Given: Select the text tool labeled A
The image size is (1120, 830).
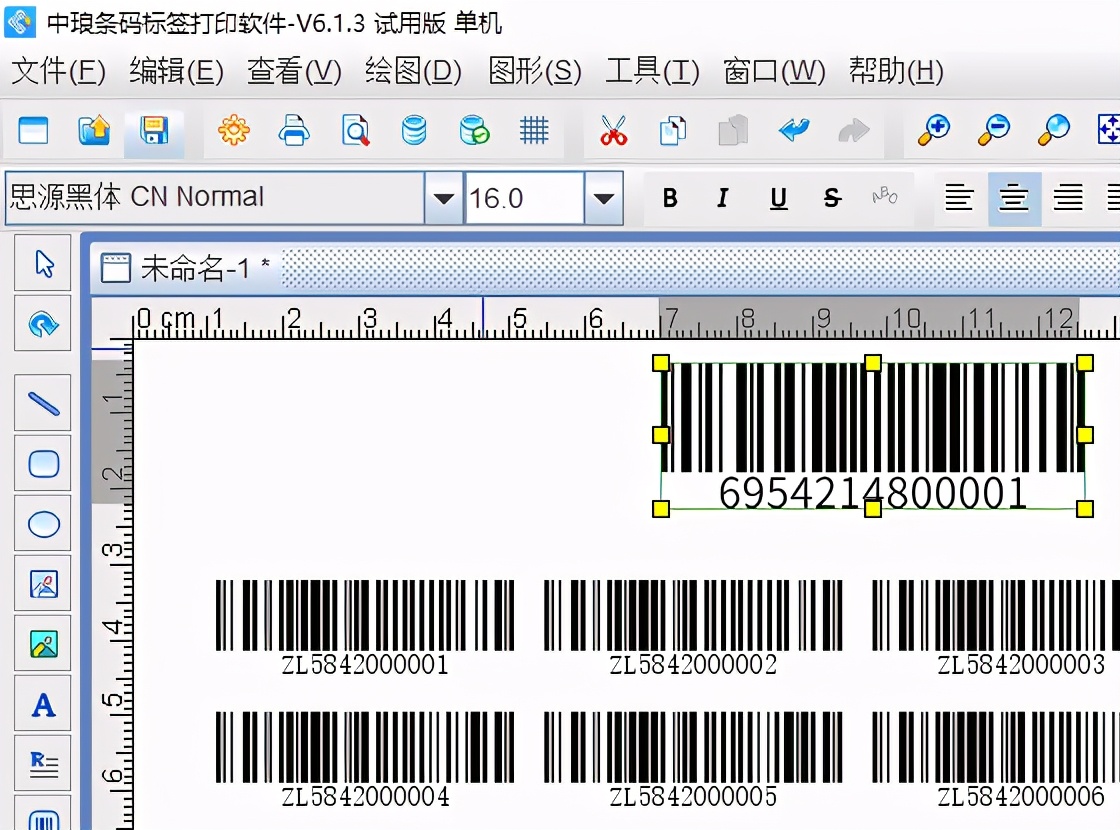Looking at the screenshot, I should 42,703.
